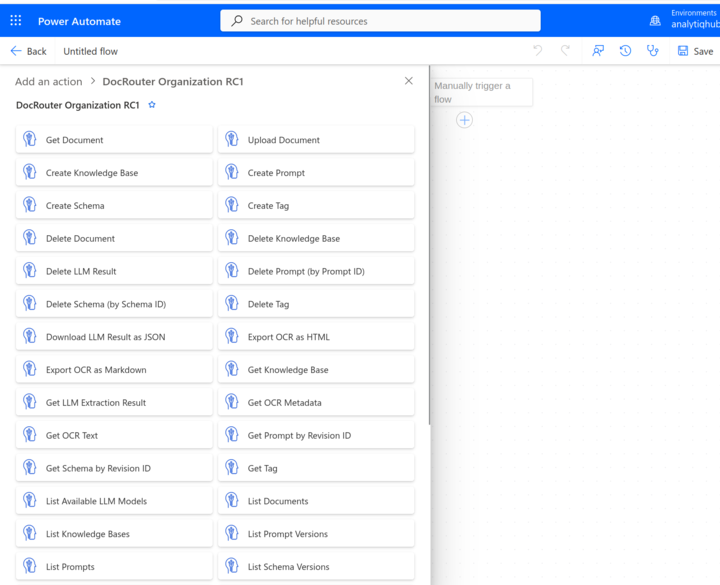Open the feedback person icon
Screen dimensions: 720x585
[598, 51]
